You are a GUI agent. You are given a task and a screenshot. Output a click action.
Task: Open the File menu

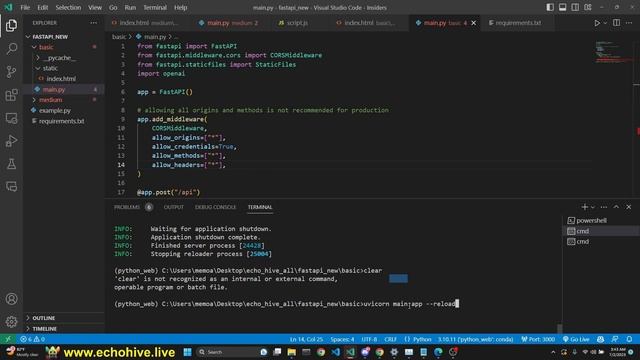click(x=25, y=7)
